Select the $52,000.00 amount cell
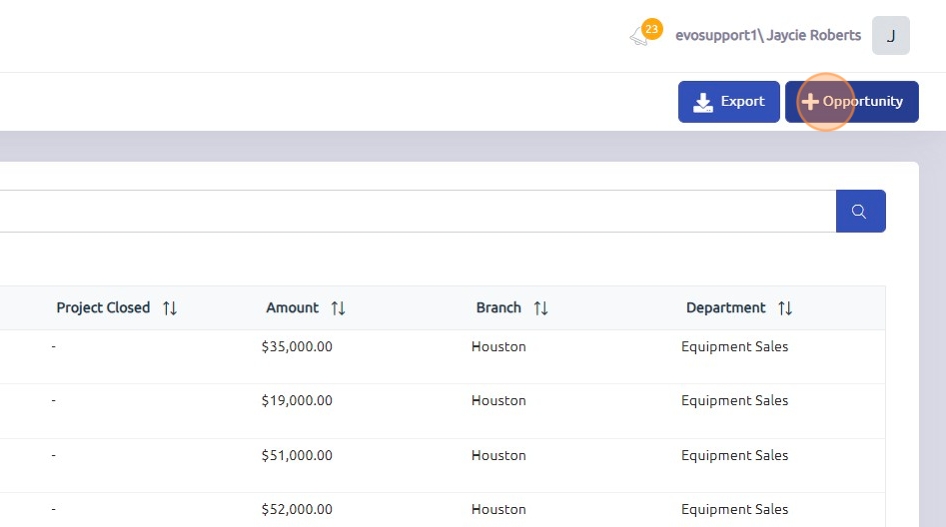Image resolution: width=946 pixels, height=527 pixels. click(x=297, y=509)
